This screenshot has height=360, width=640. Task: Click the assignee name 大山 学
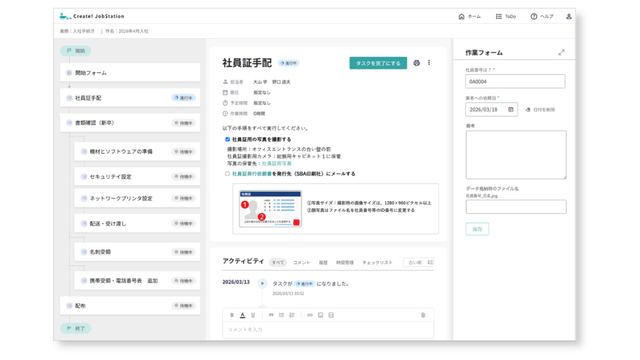pyautogui.click(x=260, y=82)
